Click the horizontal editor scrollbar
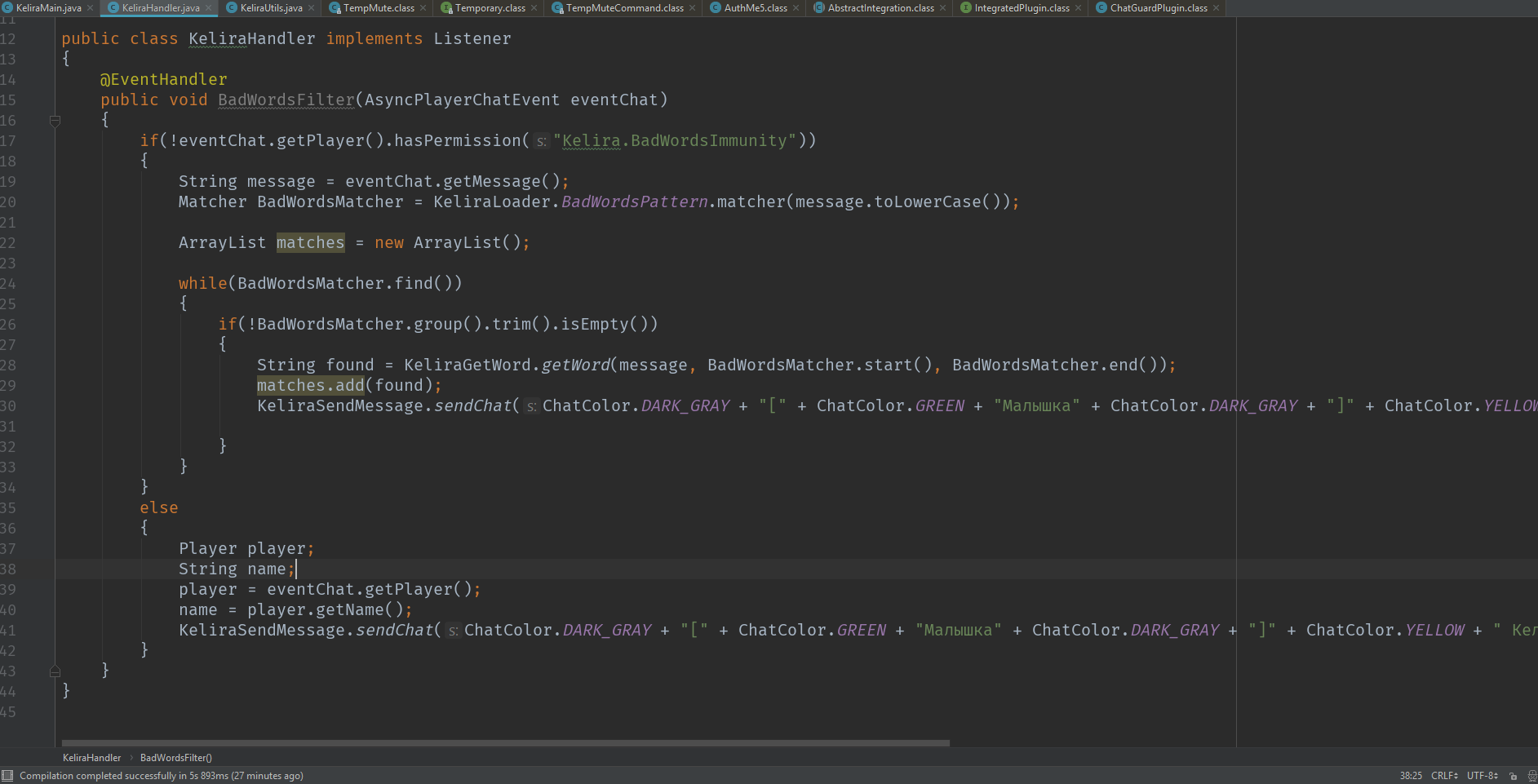Screen dimensions: 1538x784 (506, 743)
